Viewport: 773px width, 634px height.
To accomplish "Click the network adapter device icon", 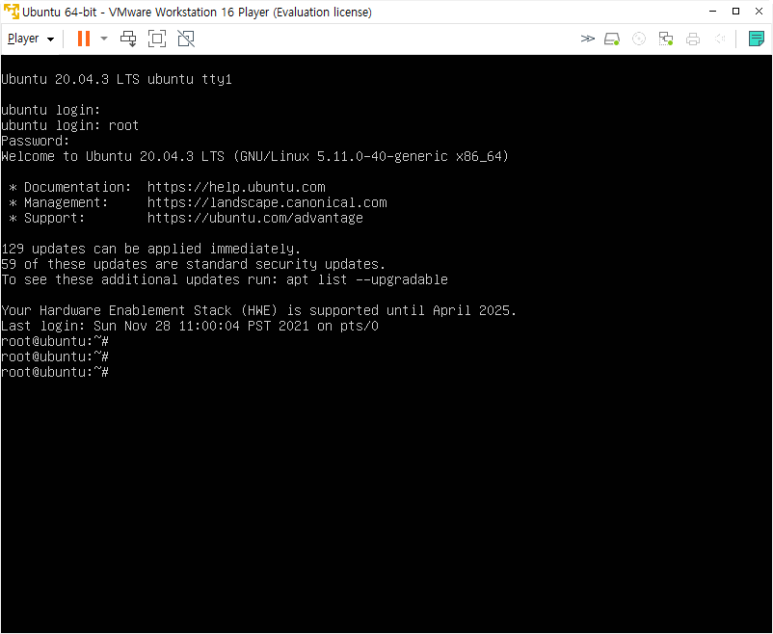I will point(666,39).
